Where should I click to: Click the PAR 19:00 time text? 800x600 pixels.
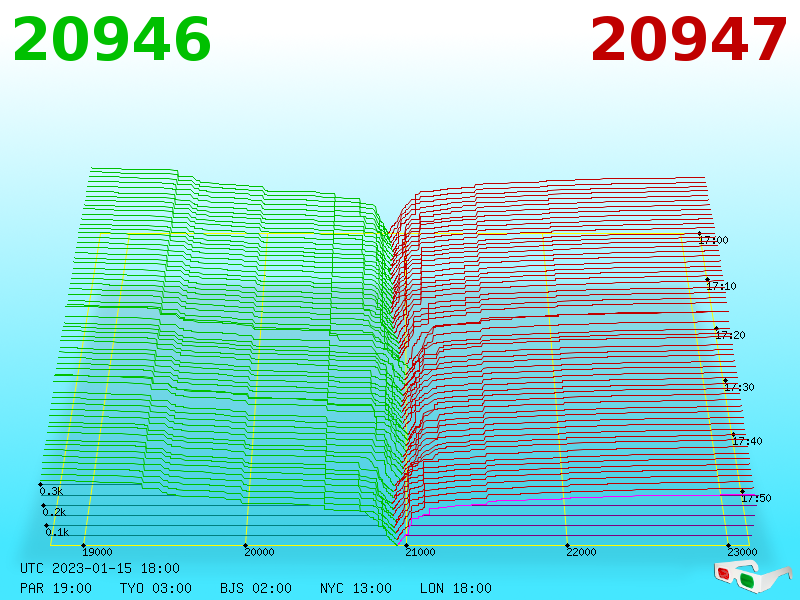(x=56, y=588)
